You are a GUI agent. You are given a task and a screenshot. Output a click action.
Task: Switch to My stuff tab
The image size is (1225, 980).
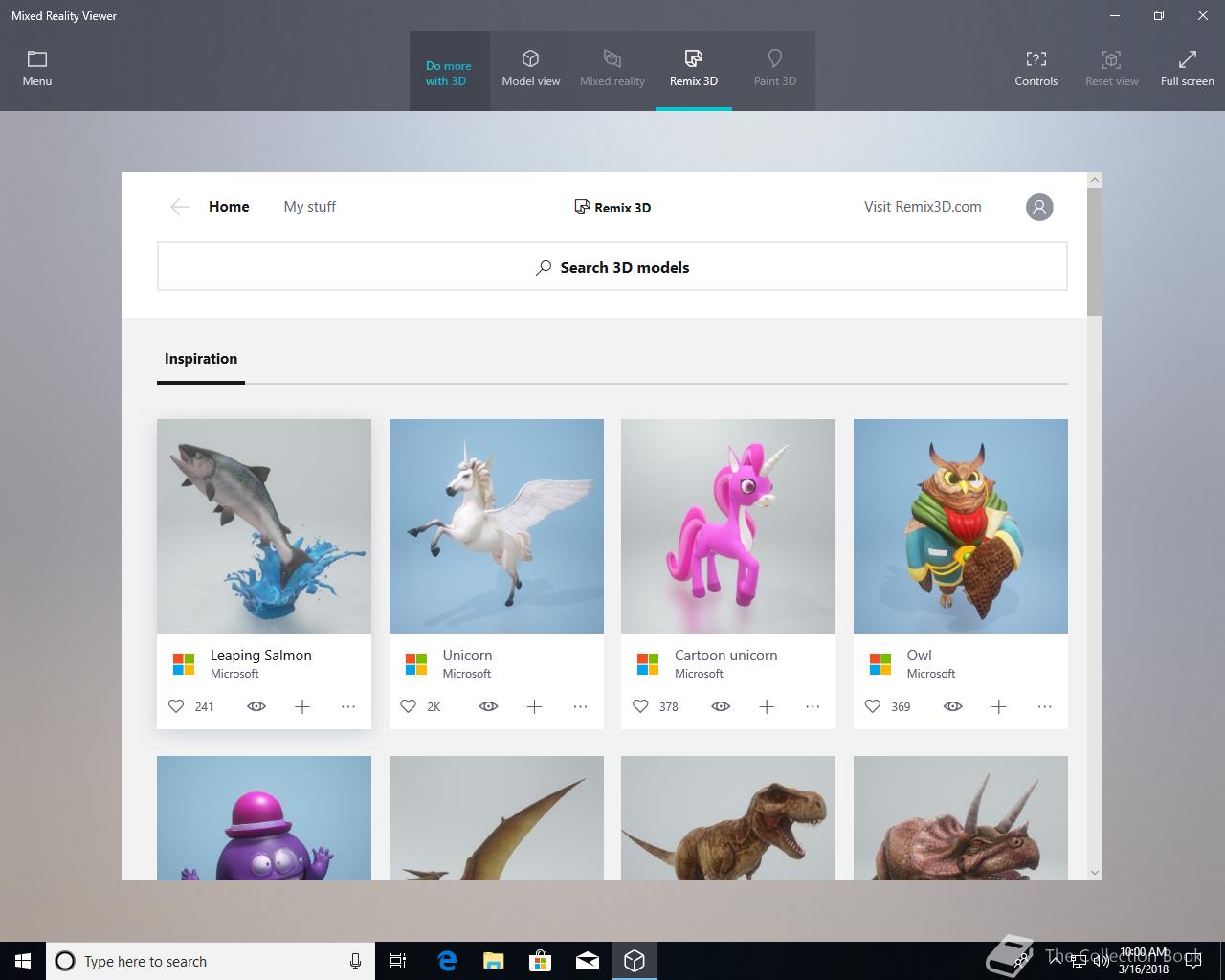click(x=310, y=207)
